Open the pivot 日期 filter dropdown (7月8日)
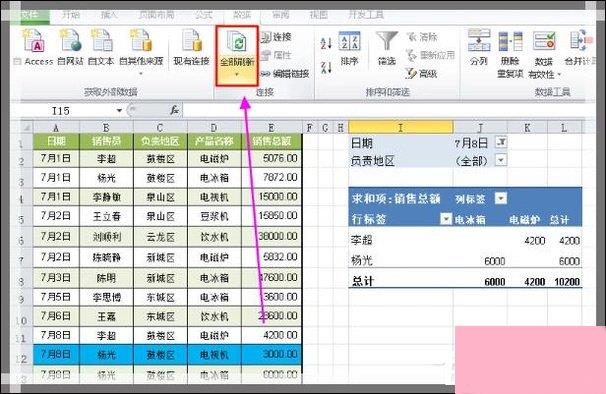The width and height of the screenshot is (606, 394). [501, 142]
